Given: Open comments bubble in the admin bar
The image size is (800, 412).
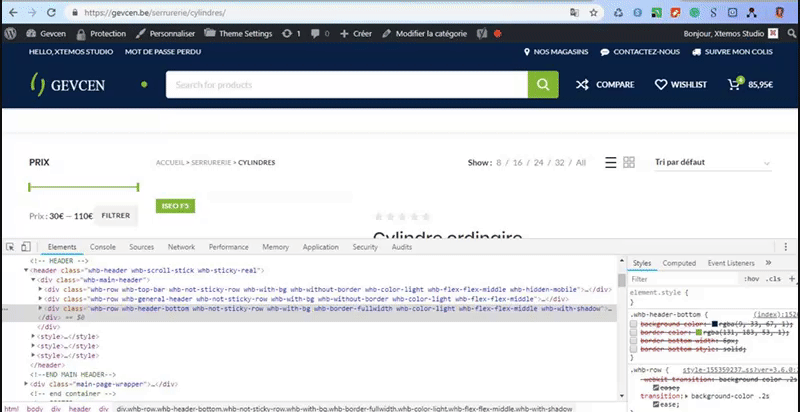Looking at the screenshot, I should [x=320, y=34].
